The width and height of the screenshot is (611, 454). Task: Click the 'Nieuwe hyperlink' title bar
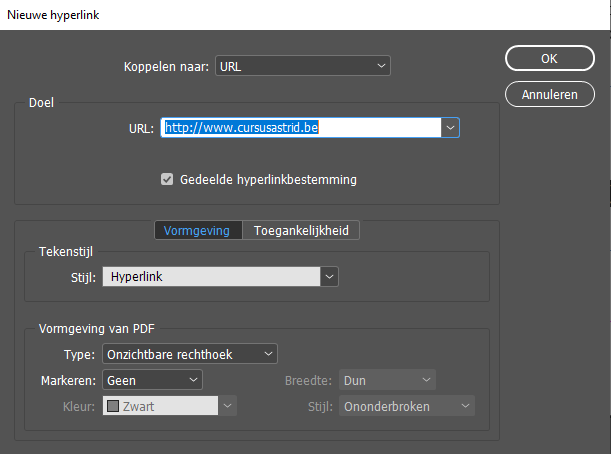pyautogui.click(x=300, y=15)
